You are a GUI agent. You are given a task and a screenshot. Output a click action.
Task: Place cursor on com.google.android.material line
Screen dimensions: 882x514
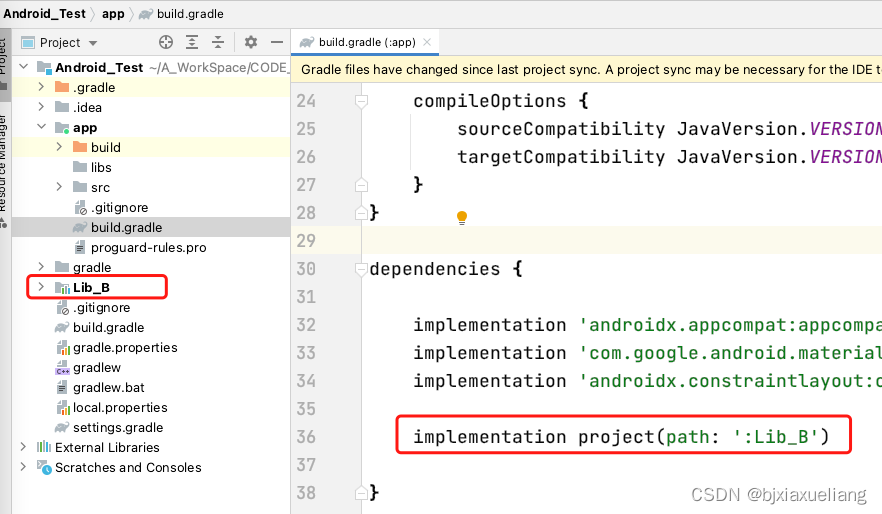point(647,353)
